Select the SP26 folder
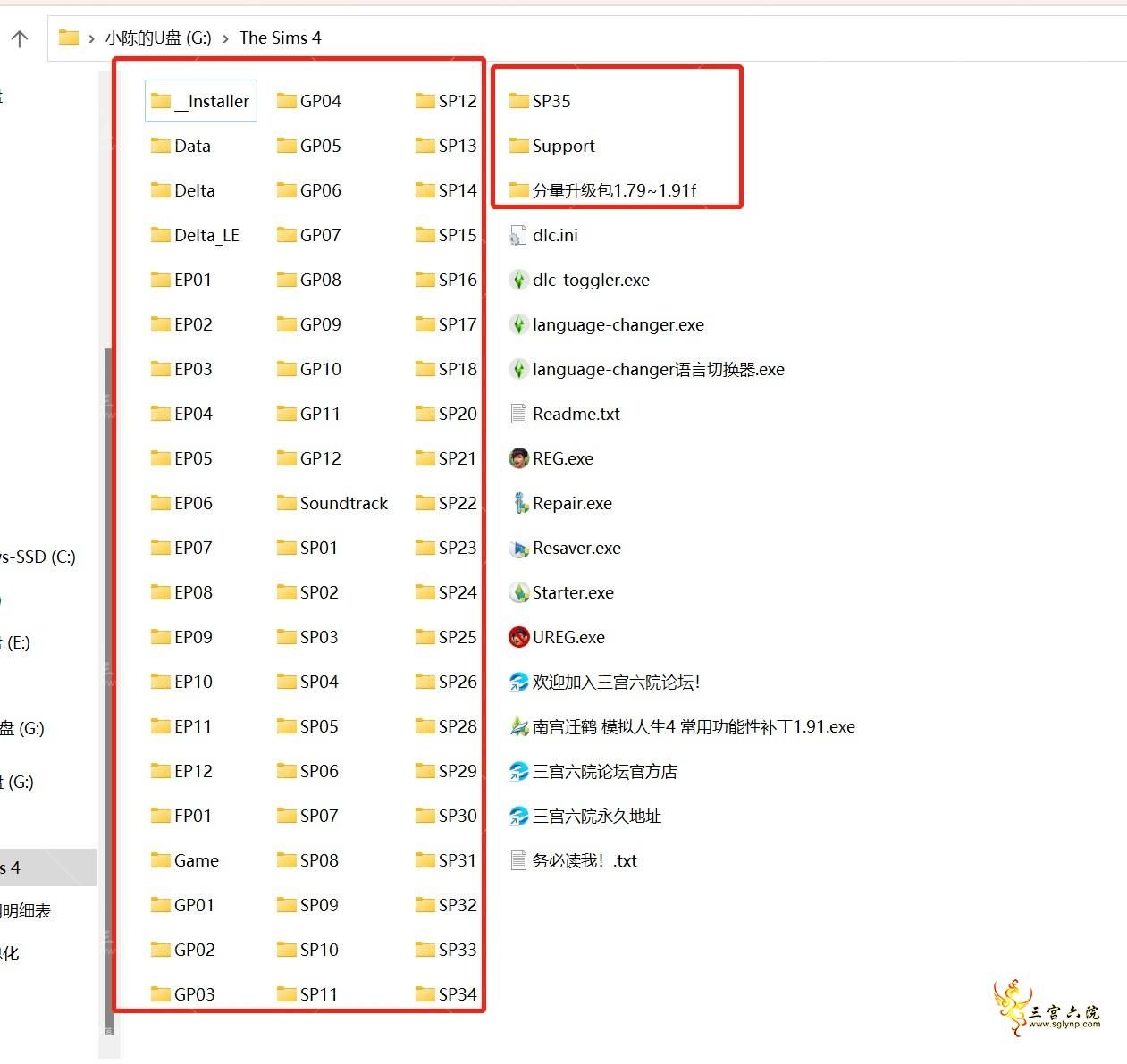Viewport: 1127px width, 1064px height. 447,682
